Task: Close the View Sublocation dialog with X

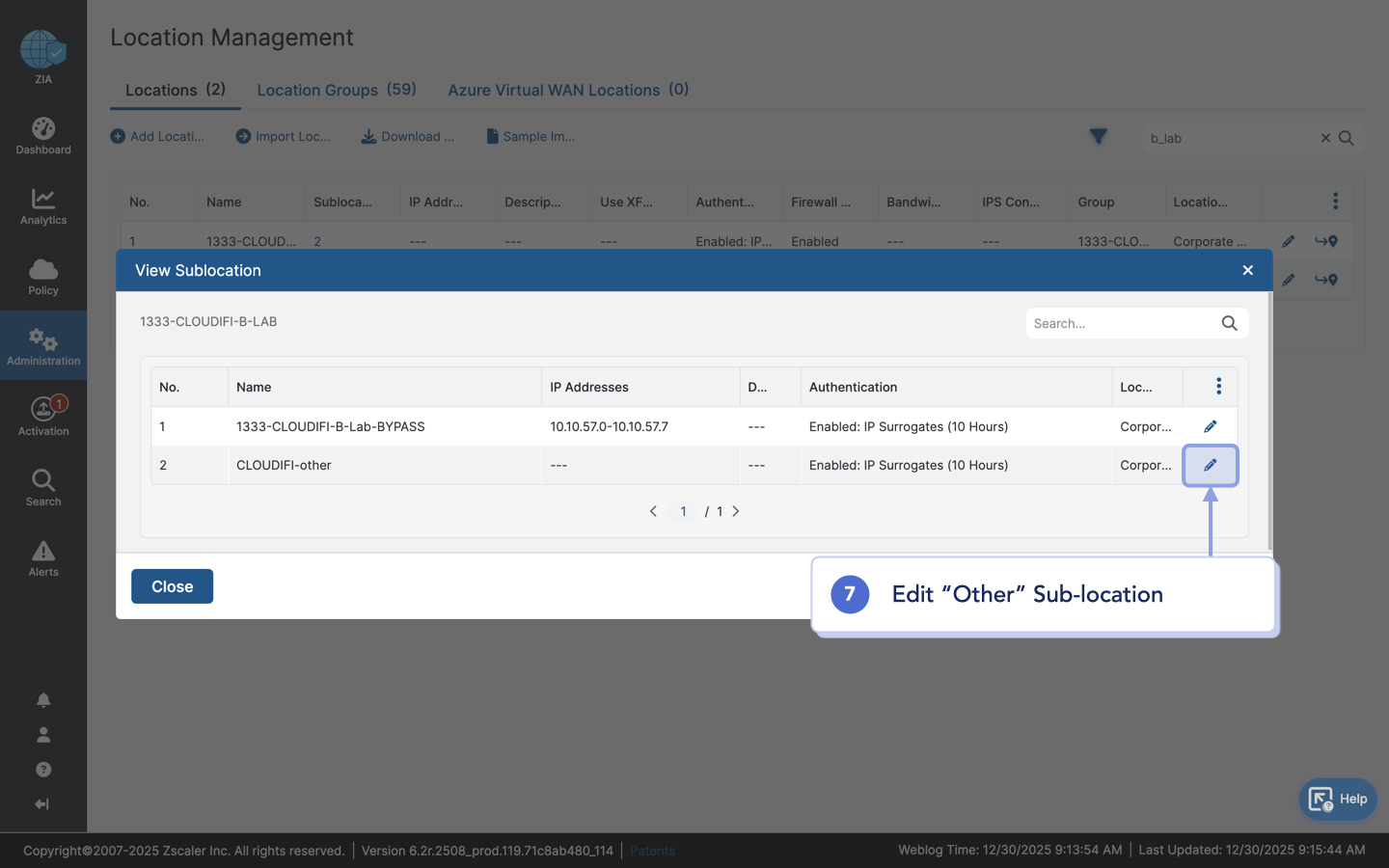Action: click(1247, 270)
